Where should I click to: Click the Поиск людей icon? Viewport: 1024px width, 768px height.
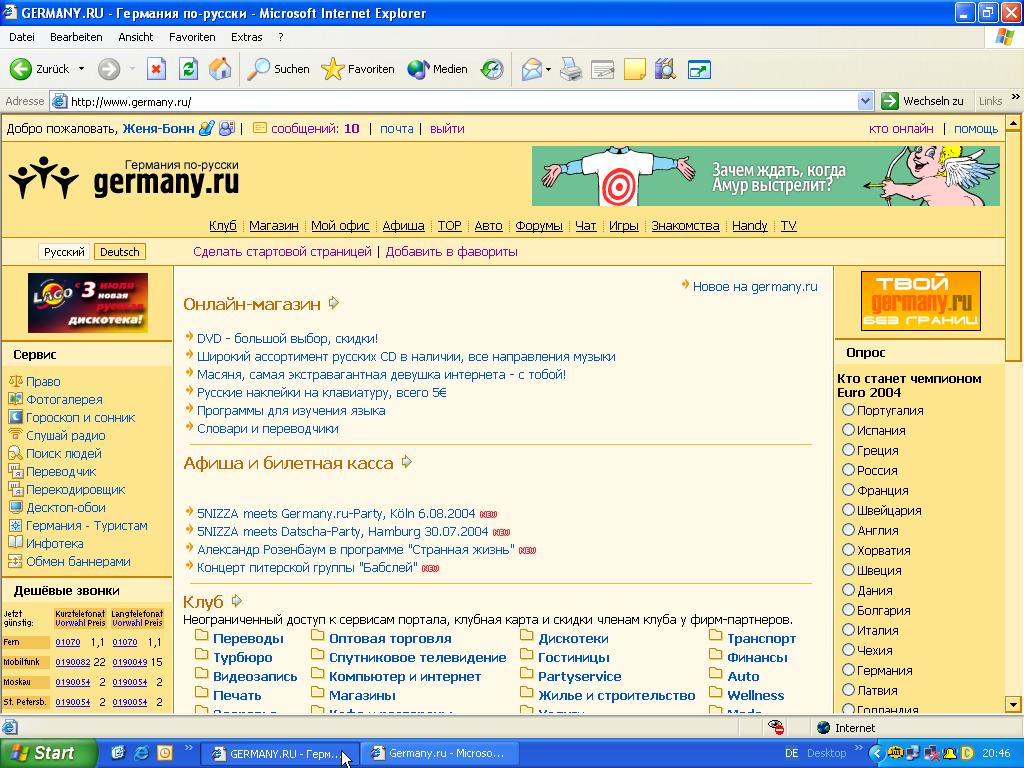click(x=16, y=453)
